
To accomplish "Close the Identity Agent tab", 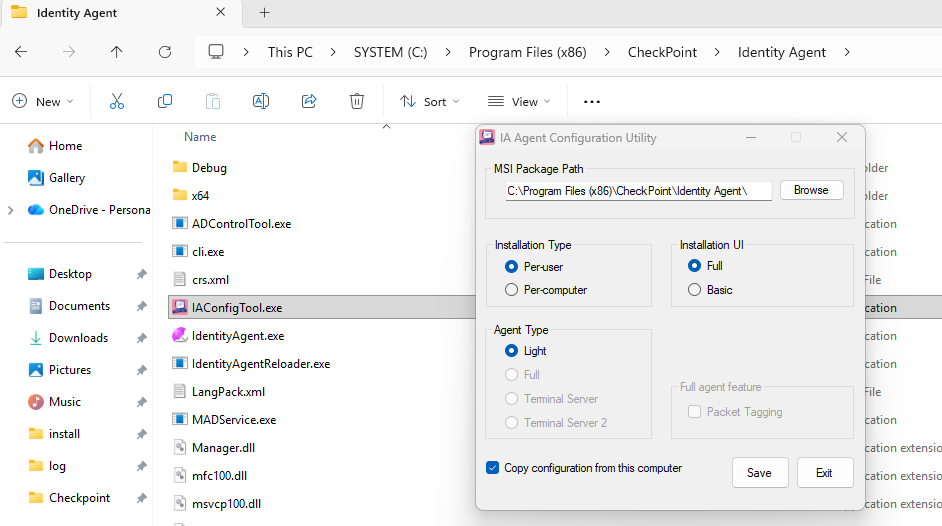I will click(220, 12).
